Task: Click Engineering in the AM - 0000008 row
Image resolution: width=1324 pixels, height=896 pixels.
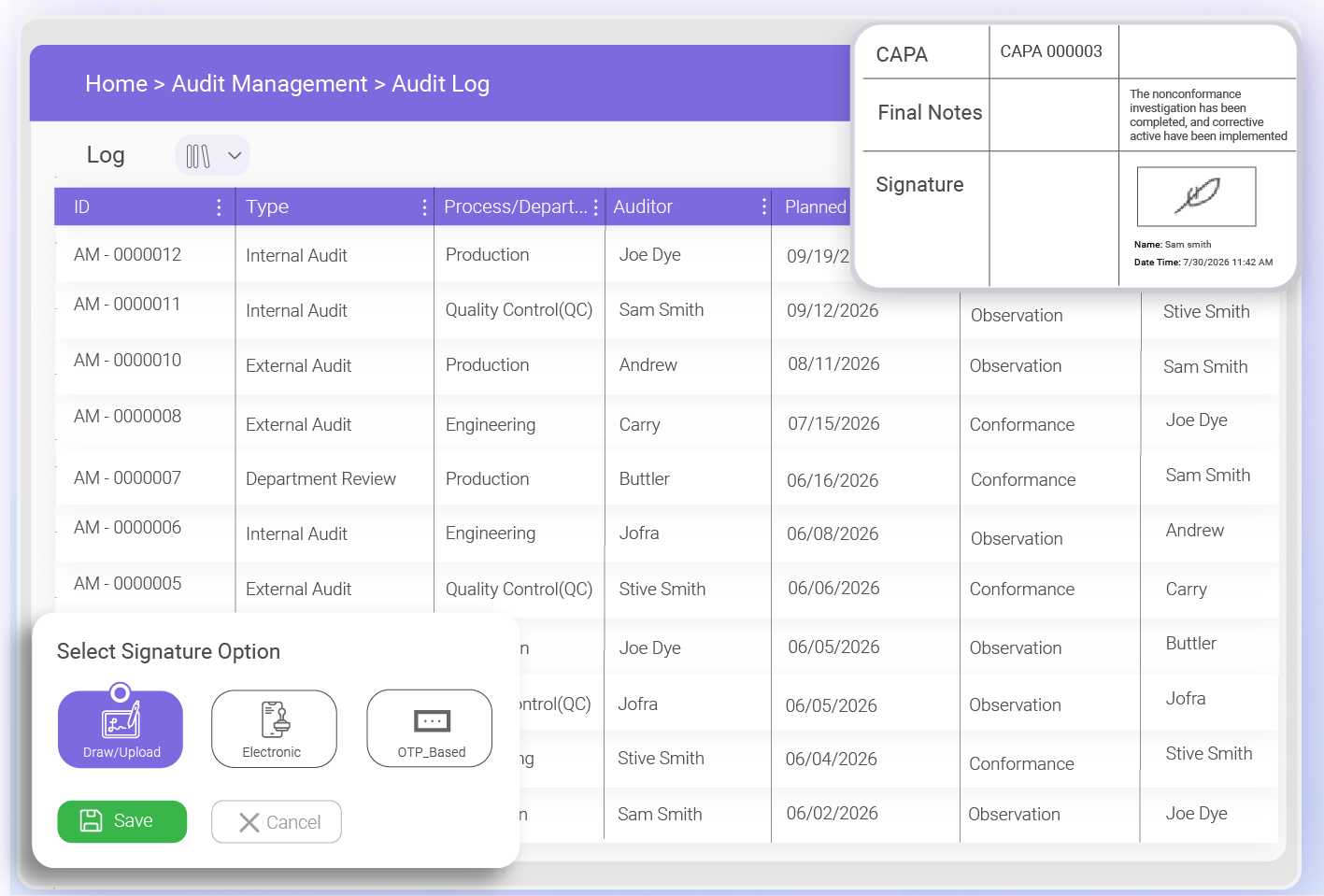Action: tap(491, 425)
